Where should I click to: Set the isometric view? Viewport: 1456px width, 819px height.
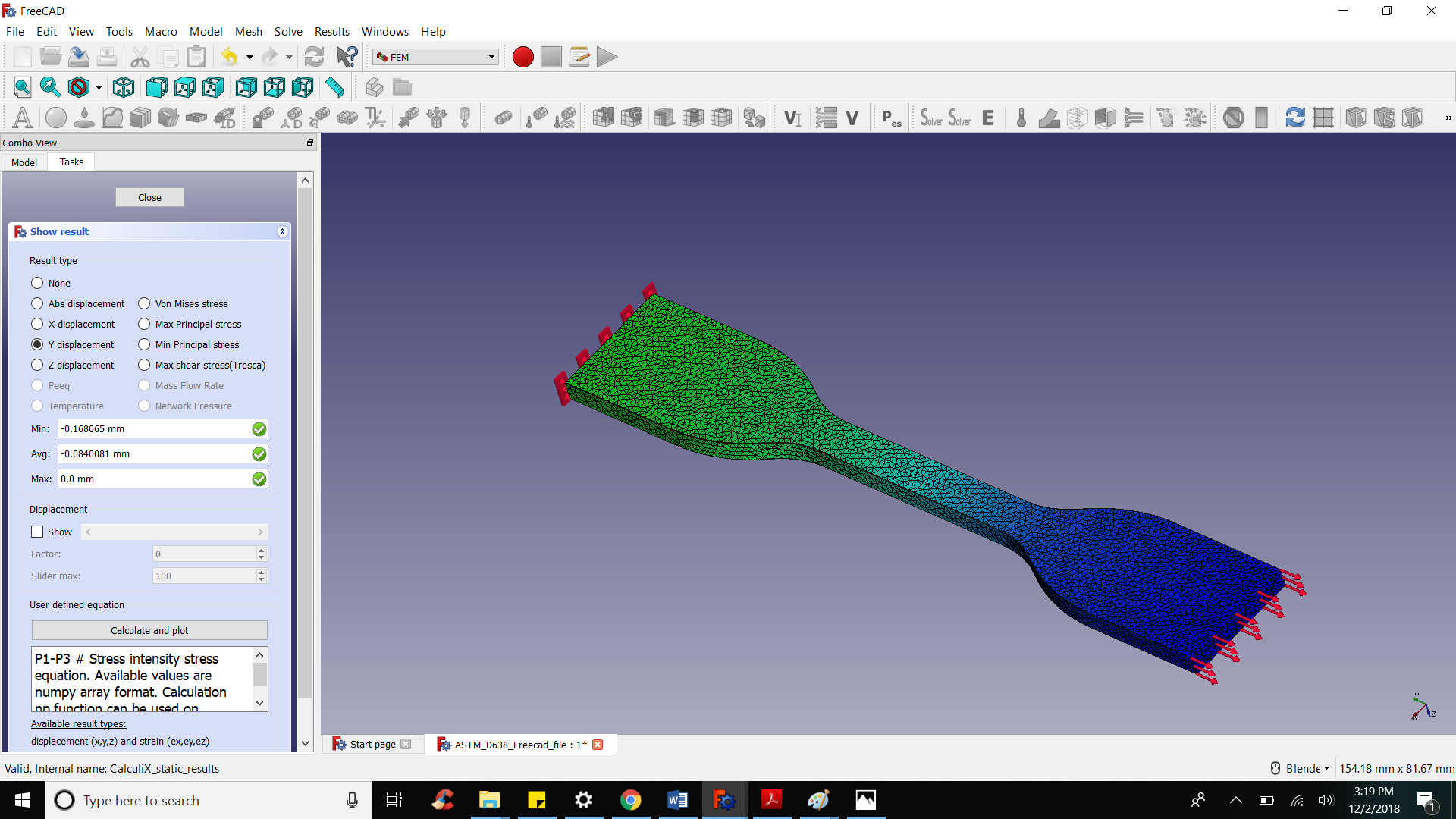tap(124, 87)
